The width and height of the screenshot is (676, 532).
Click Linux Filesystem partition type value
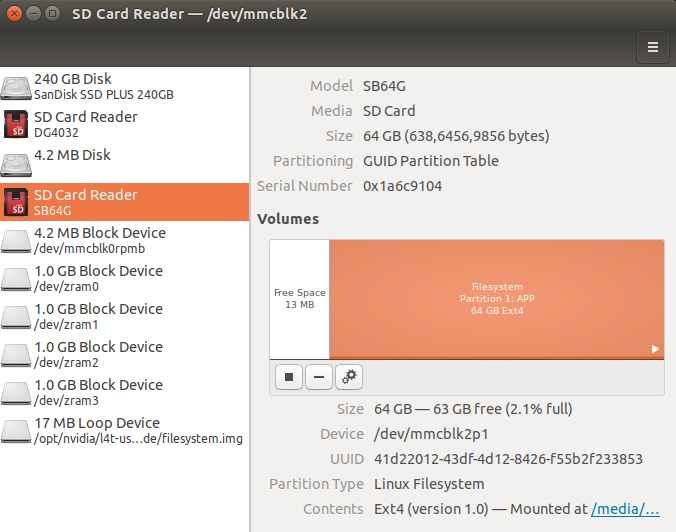[x=429, y=484]
